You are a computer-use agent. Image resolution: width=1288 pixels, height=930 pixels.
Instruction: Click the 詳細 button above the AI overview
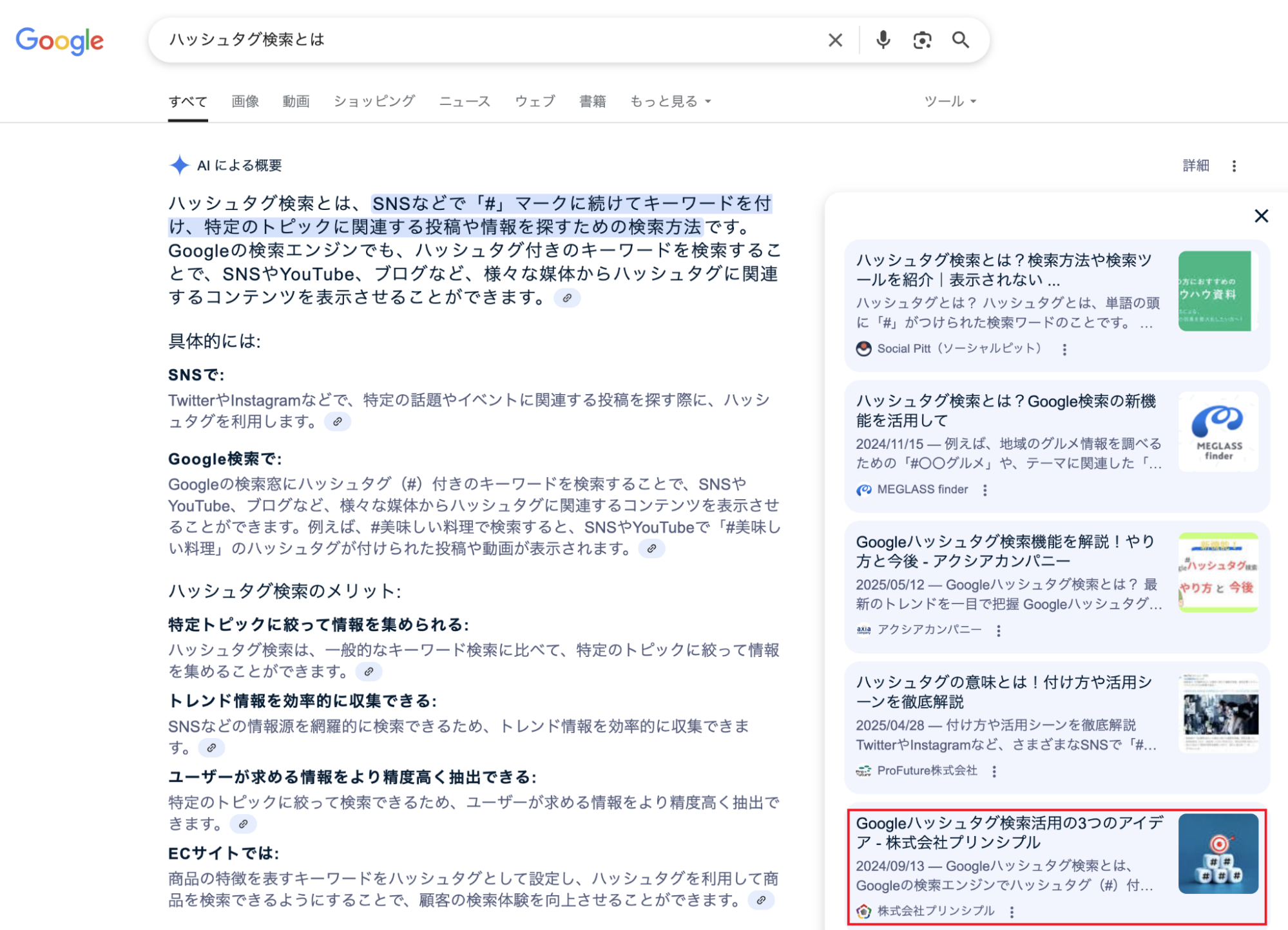click(1197, 166)
